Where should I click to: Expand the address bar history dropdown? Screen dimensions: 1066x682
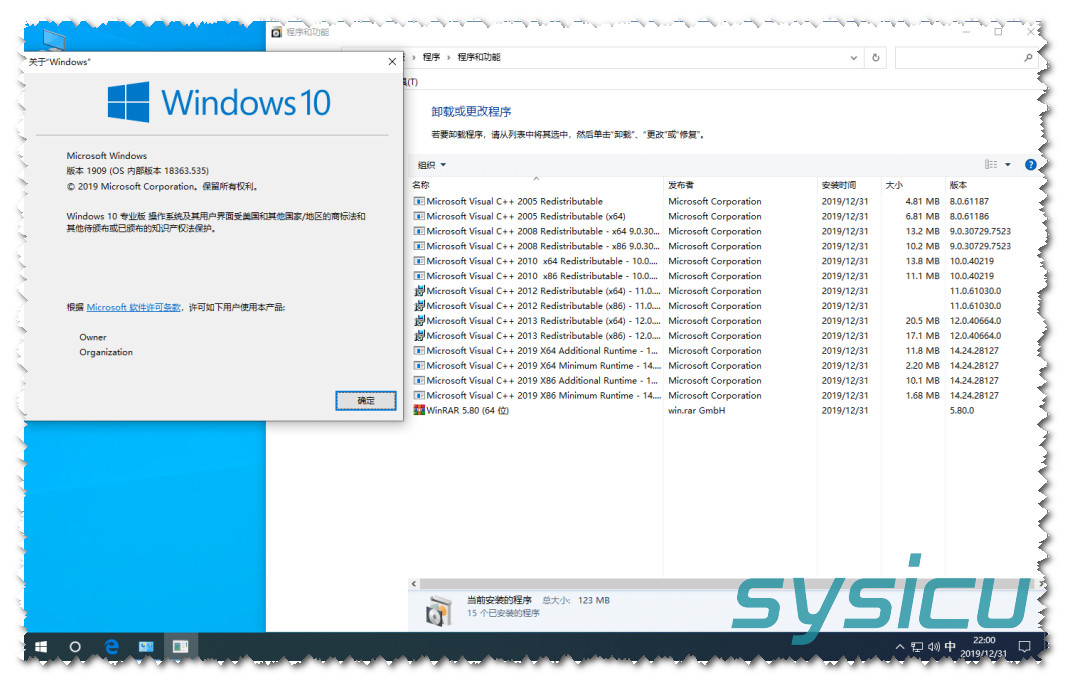pos(853,58)
